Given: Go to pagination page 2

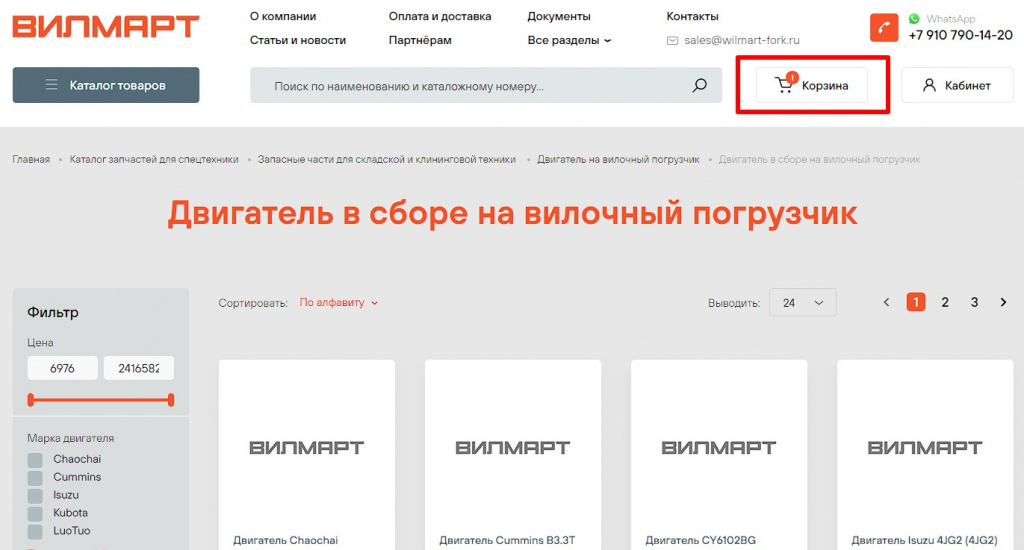Looking at the screenshot, I should click(944, 302).
